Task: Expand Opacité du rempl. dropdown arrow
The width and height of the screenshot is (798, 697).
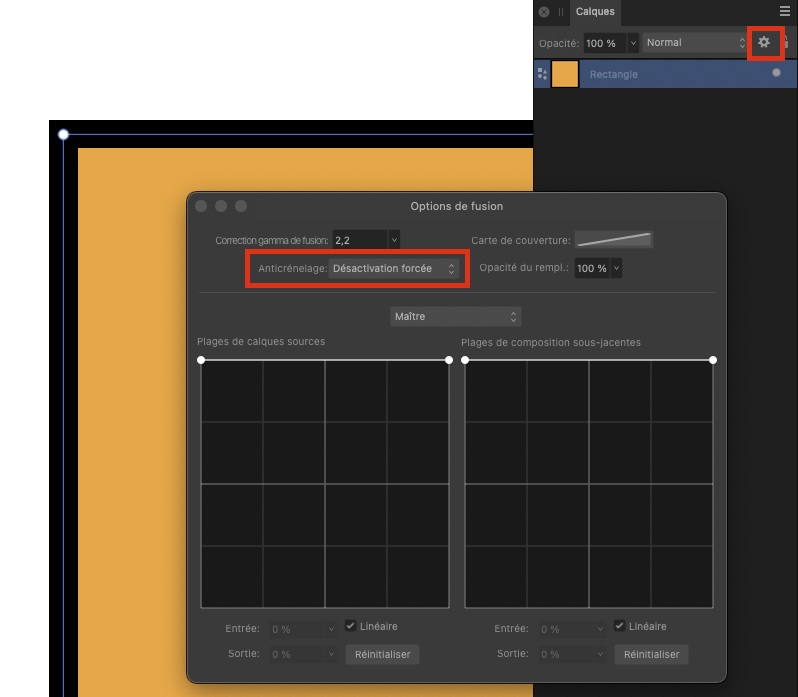Action: [616, 268]
